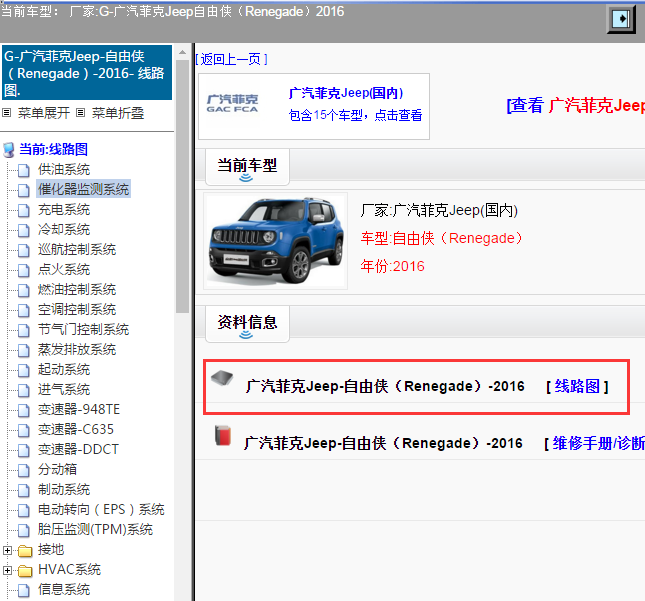Click the 厂家:广汽菲克Jeep(国内) text

pyautogui.click(x=439, y=210)
